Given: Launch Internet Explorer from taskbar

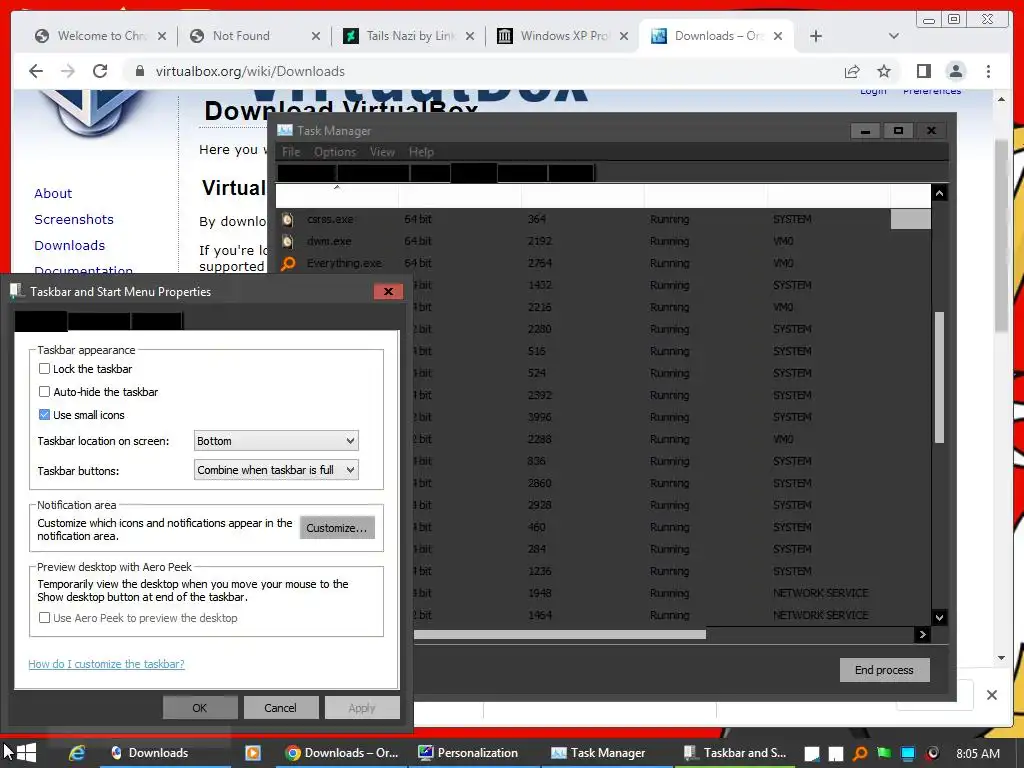Looking at the screenshot, I should coord(77,752).
